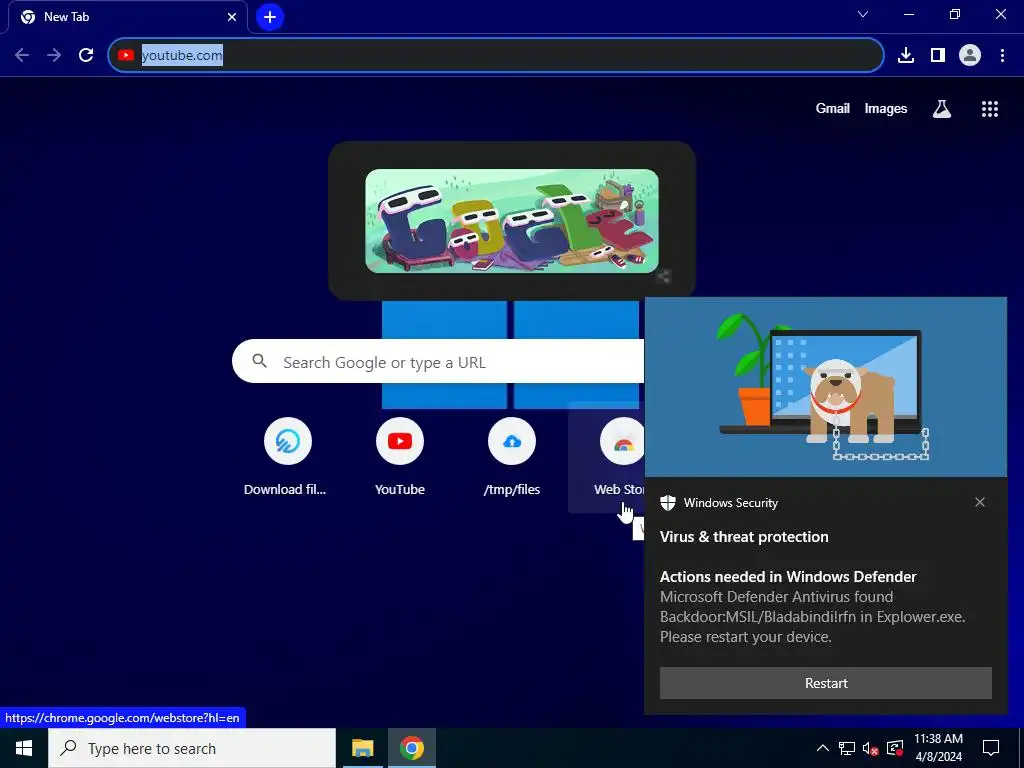The height and width of the screenshot is (768, 1024).
Task: Open the Google apps grid
Action: [x=990, y=109]
